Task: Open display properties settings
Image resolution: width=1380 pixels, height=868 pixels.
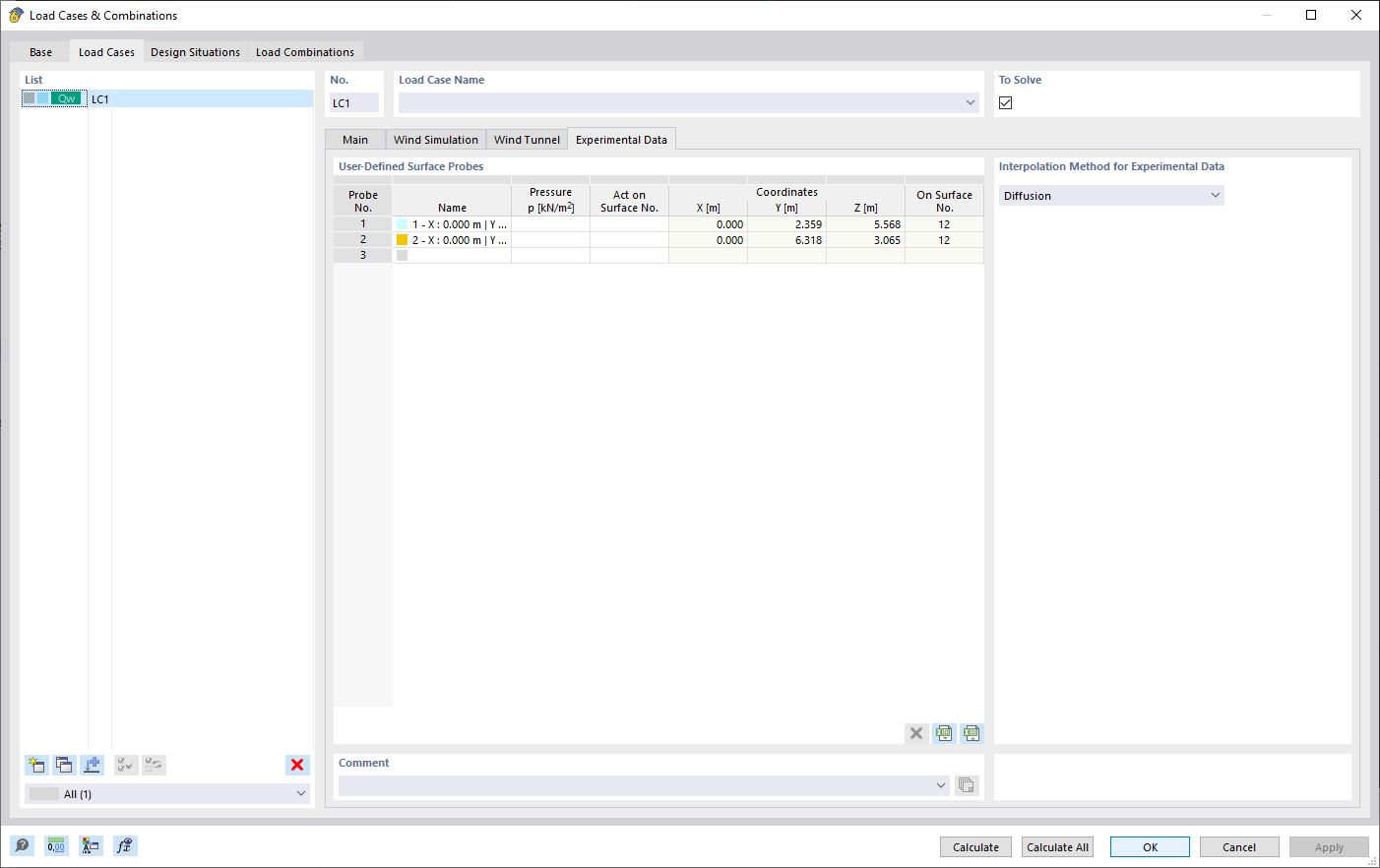Action: [x=91, y=845]
